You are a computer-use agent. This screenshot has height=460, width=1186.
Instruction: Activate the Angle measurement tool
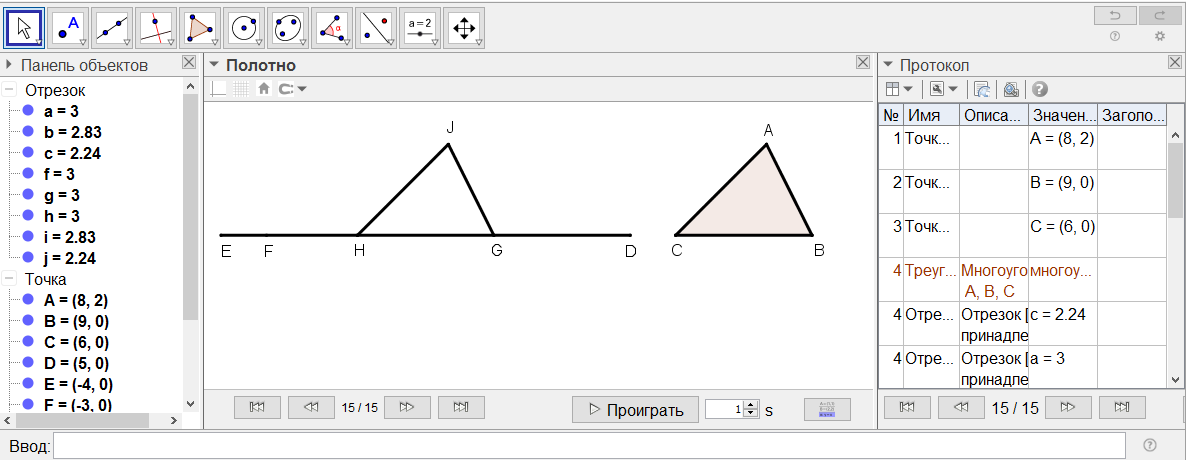(331, 28)
